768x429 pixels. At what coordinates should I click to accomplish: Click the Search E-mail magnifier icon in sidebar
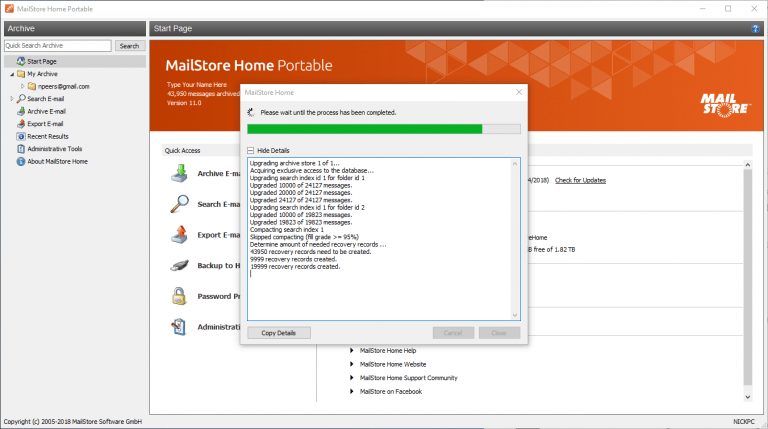coord(21,99)
